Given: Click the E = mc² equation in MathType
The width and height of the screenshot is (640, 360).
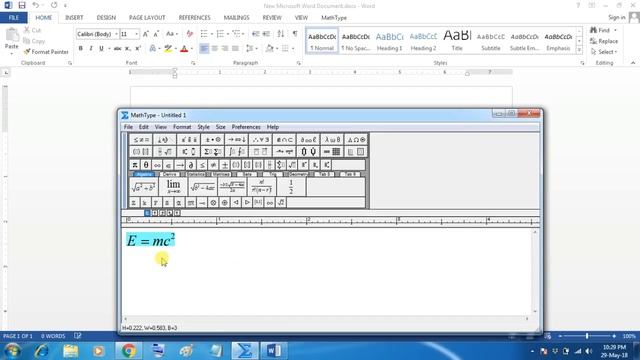Looking at the screenshot, I should tap(151, 240).
